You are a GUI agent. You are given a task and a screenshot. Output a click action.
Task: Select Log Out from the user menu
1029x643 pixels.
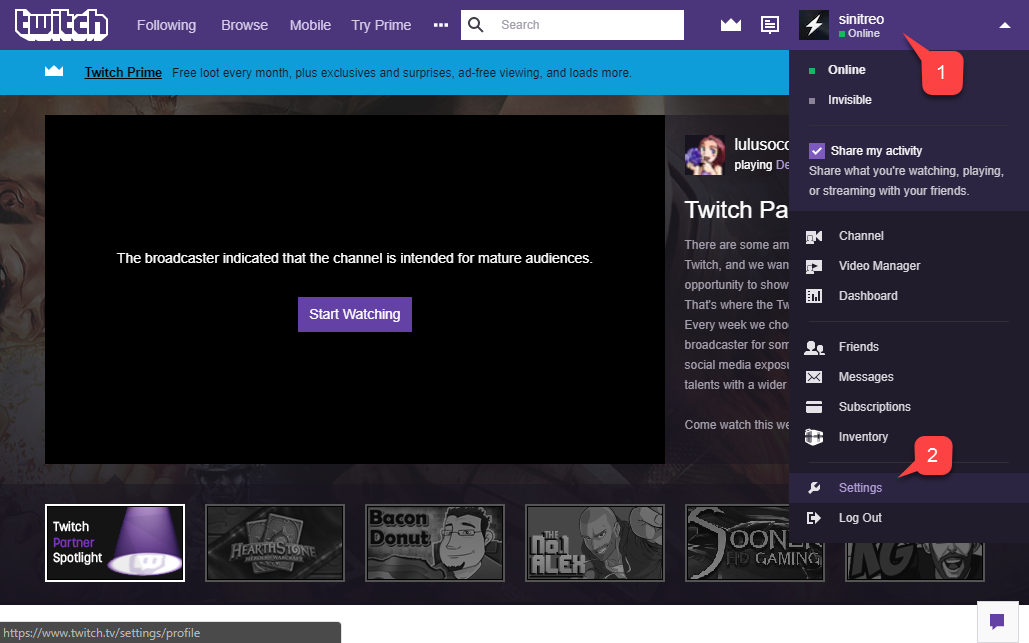pyautogui.click(x=860, y=518)
